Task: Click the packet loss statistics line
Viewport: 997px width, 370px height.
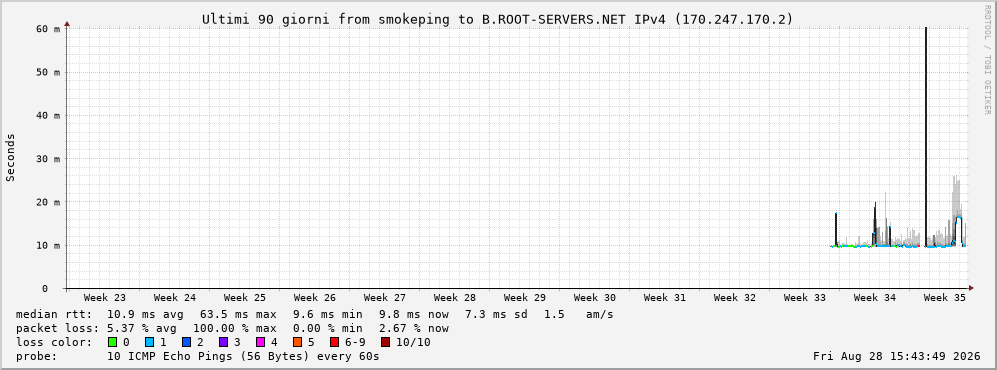Action: 232,329
